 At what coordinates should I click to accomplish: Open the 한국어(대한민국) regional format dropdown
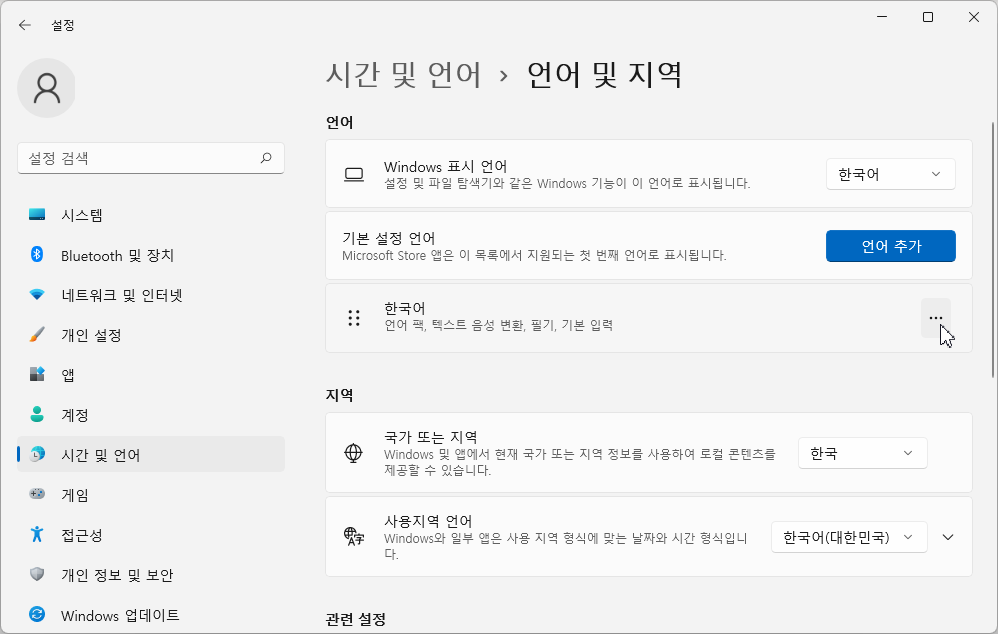849,537
